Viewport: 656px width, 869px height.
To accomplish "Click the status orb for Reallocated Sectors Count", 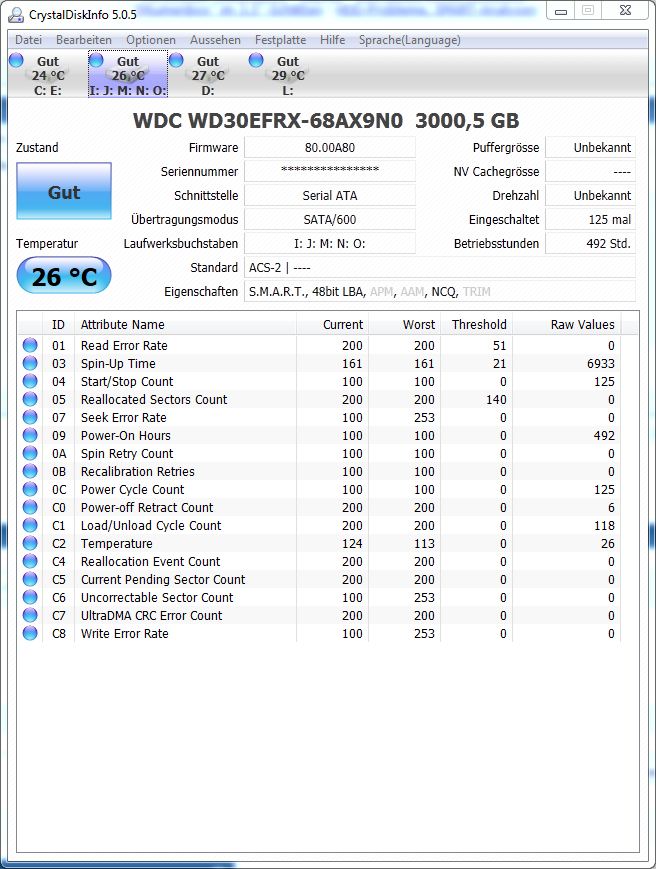I will [30, 400].
